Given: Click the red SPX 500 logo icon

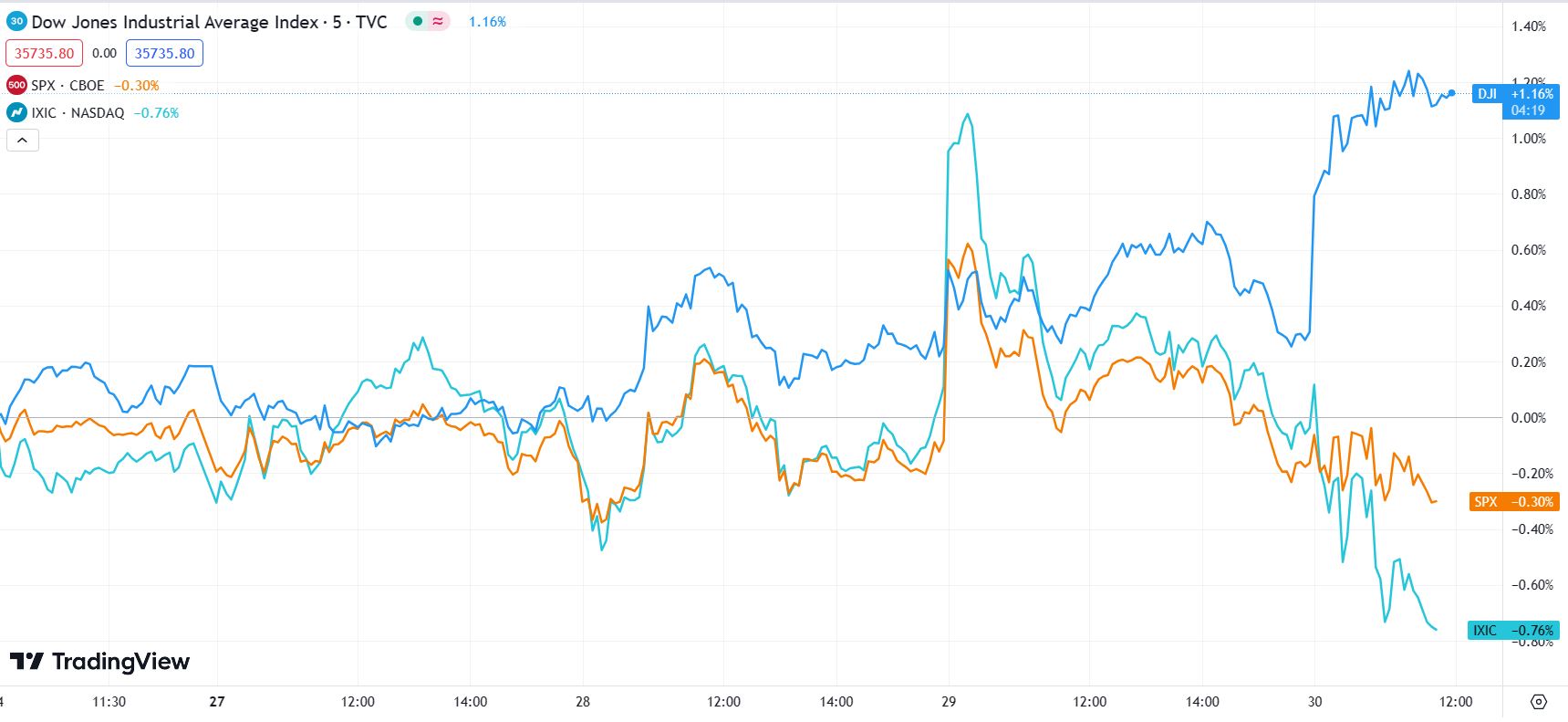Looking at the screenshot, I should (16, 85).
